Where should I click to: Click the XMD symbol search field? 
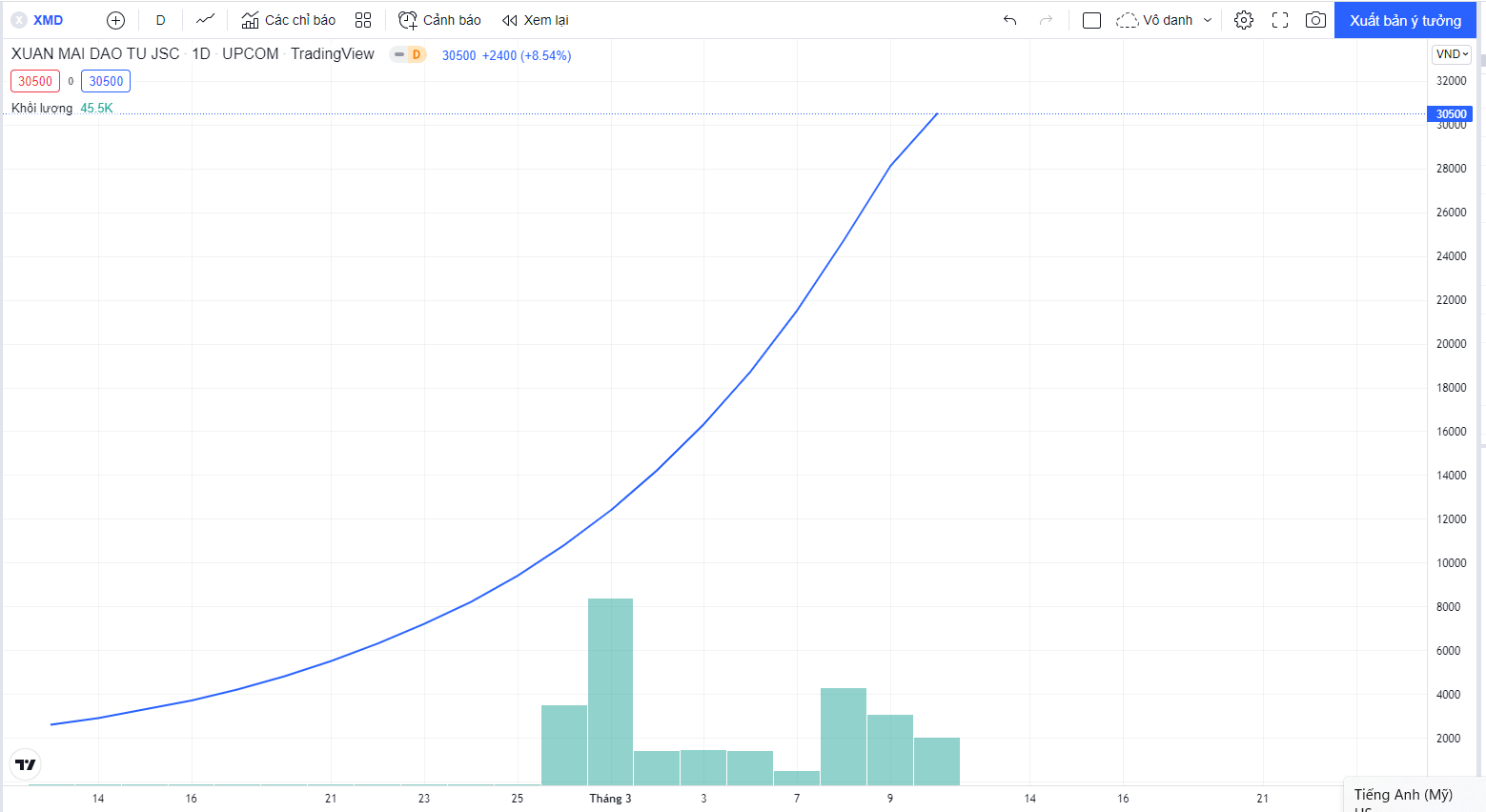tap(48, 20)
